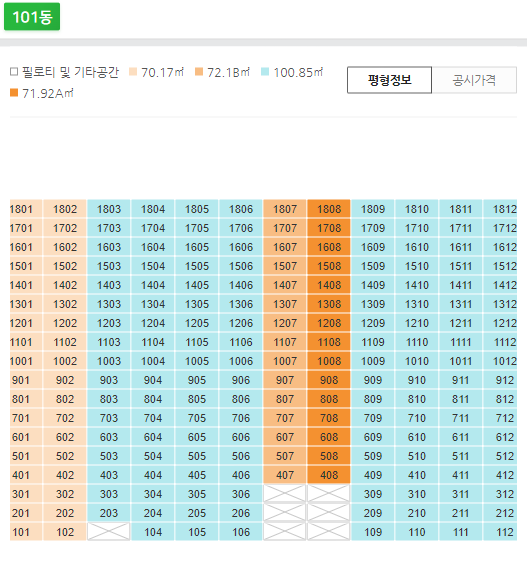The image size is (527, 563).
Task: Select unit 907
Action: (285, 380)
